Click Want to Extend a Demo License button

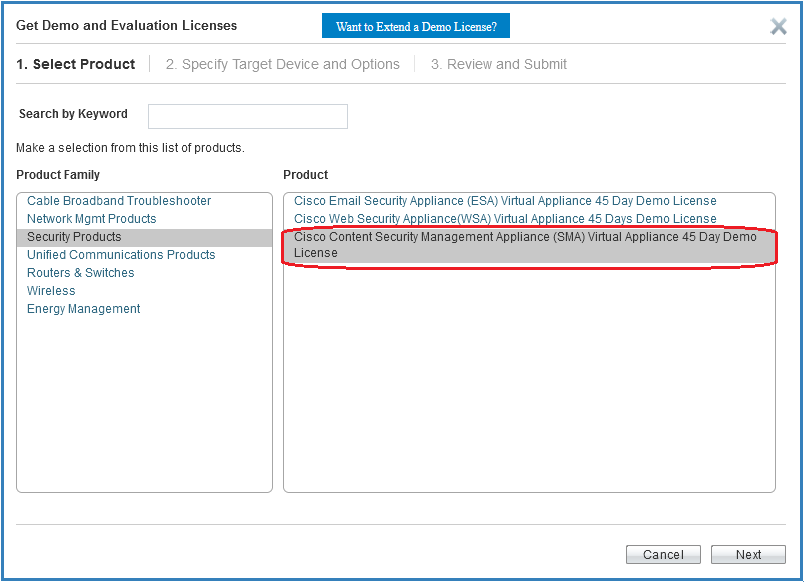(x=416, y=26)
